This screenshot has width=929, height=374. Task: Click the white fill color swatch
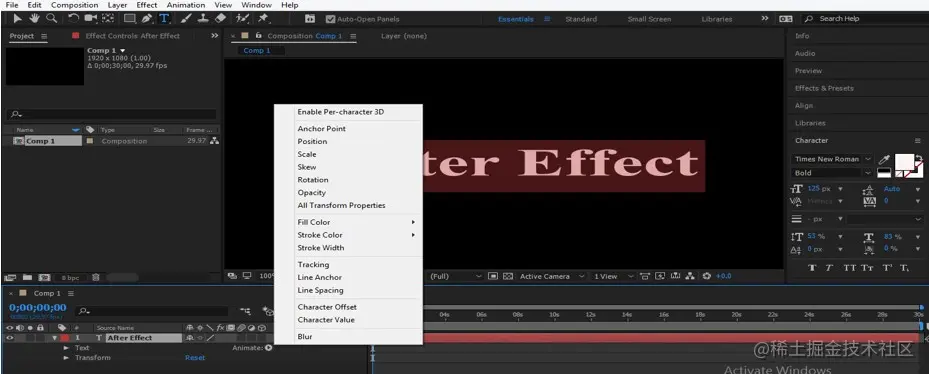(904, 161)
